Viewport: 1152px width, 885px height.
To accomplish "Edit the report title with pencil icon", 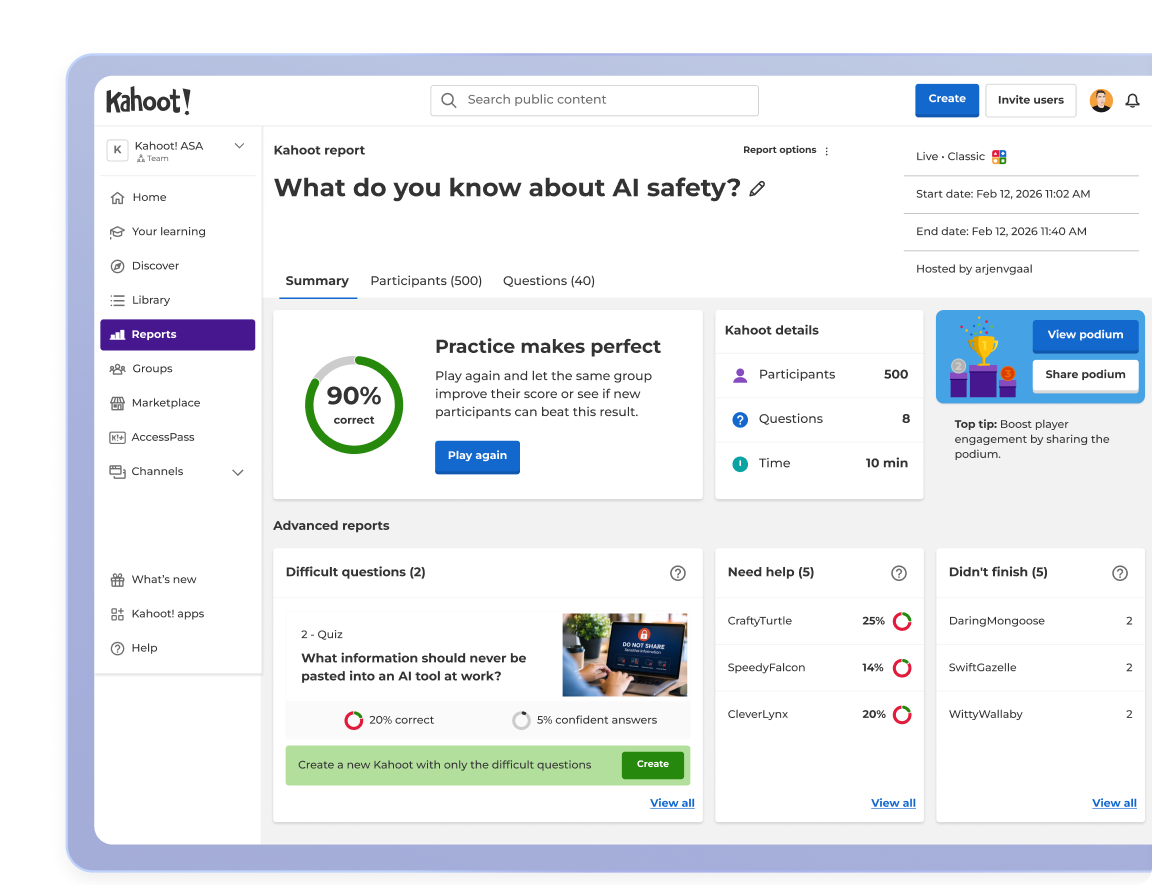I will [x=757, y=189].
